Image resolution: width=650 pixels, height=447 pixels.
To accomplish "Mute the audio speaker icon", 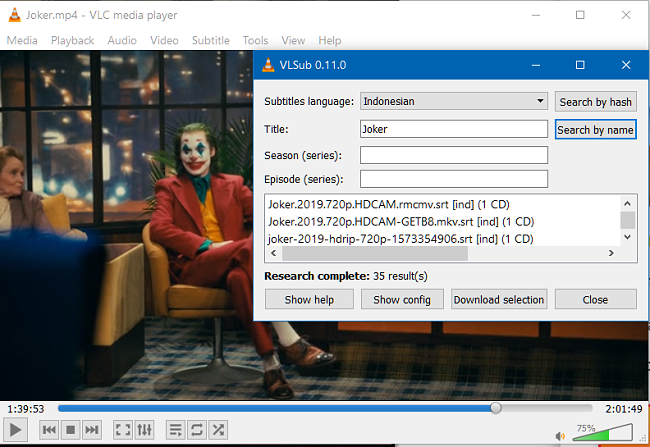I will click(x=560, y=436).
